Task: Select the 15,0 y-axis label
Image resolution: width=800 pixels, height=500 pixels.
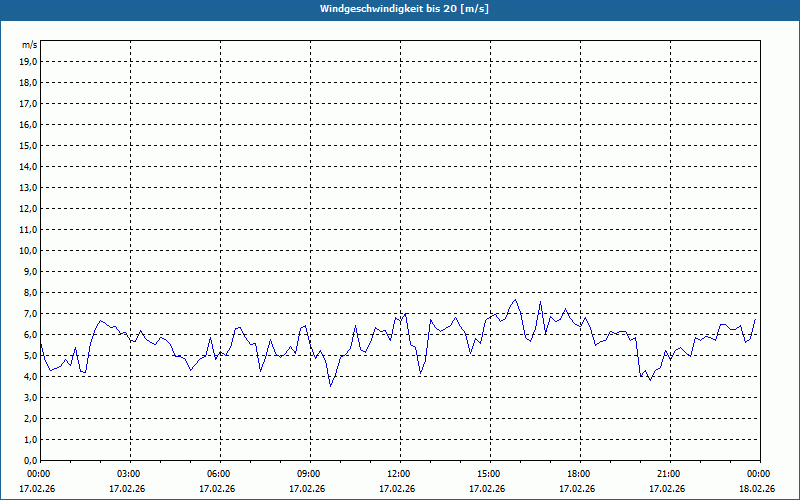Action: (x=29, y=145)
